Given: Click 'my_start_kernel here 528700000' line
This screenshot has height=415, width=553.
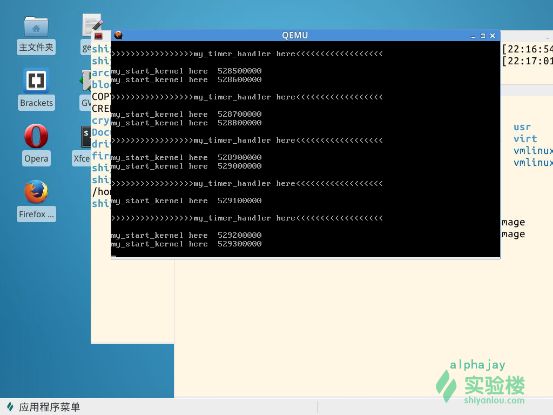Looking at the screenshot, I should [x=187, y=114].
